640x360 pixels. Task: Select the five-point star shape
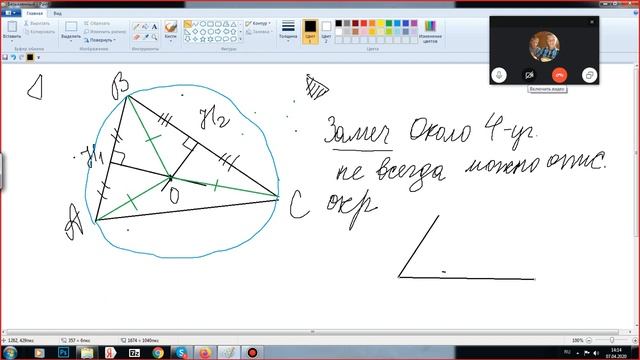(203, 39)
